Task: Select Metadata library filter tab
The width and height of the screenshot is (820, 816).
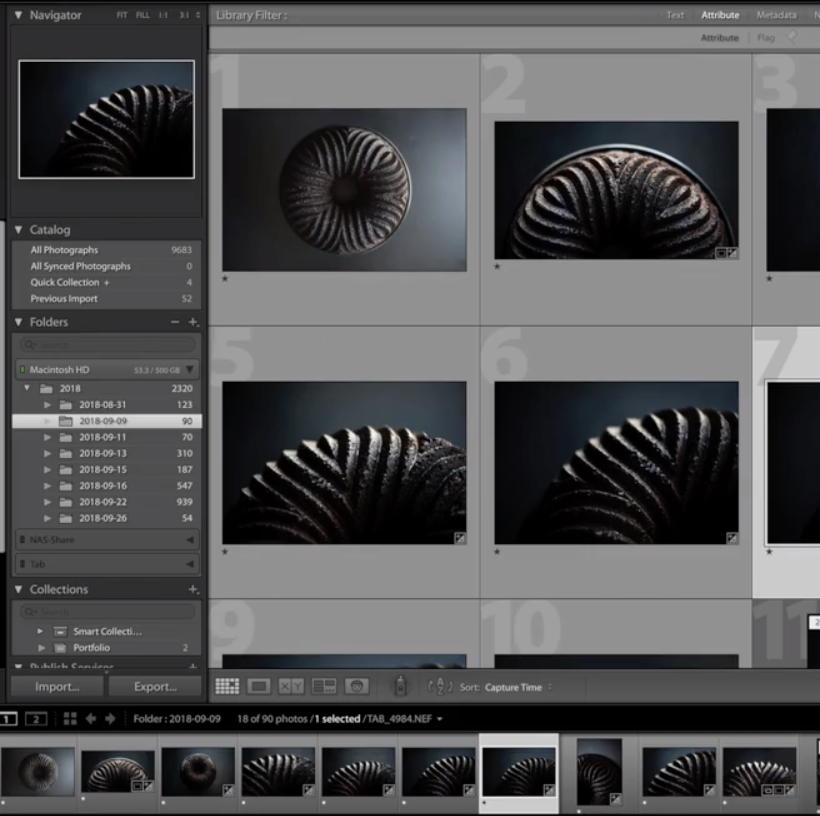Action: pos(776,15)
